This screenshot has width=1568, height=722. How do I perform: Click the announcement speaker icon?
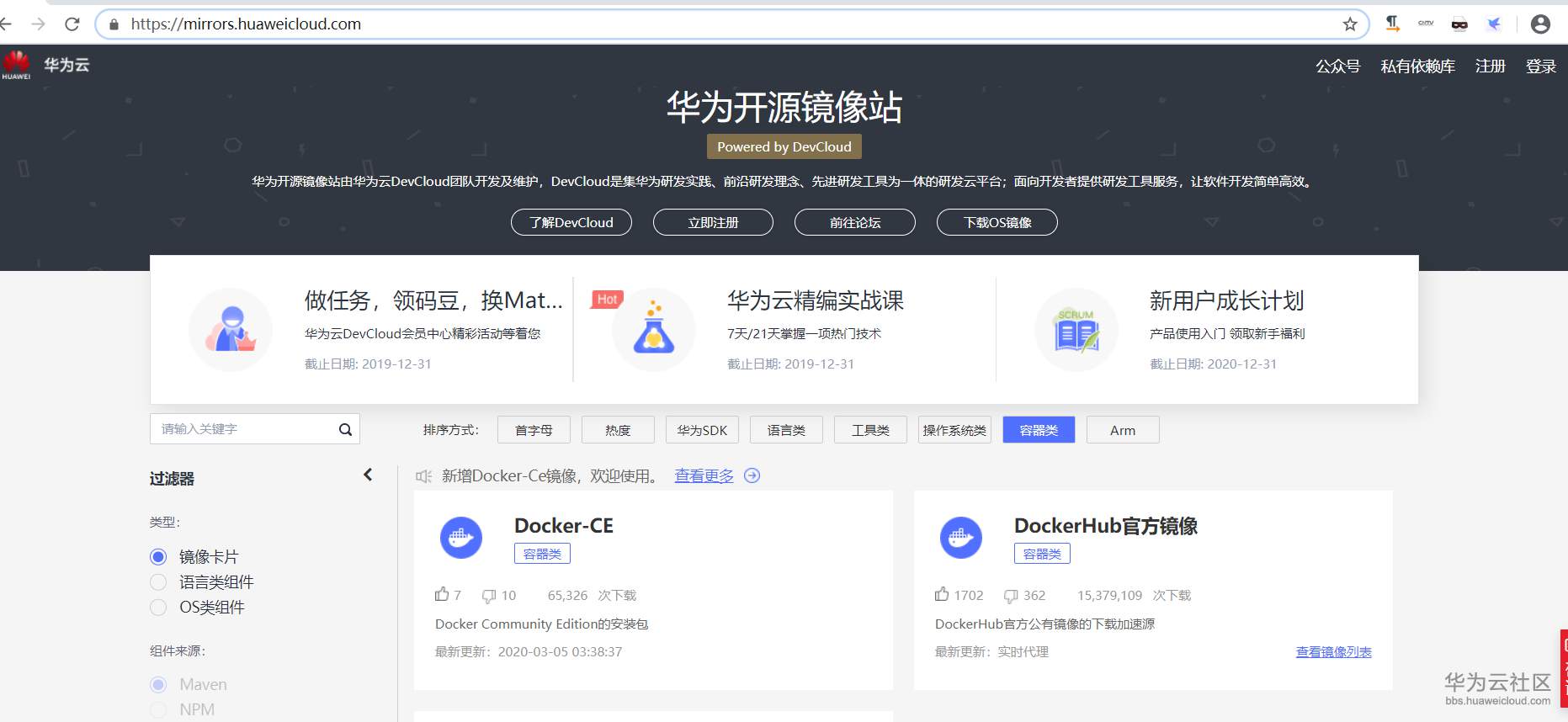click(423, 476)
